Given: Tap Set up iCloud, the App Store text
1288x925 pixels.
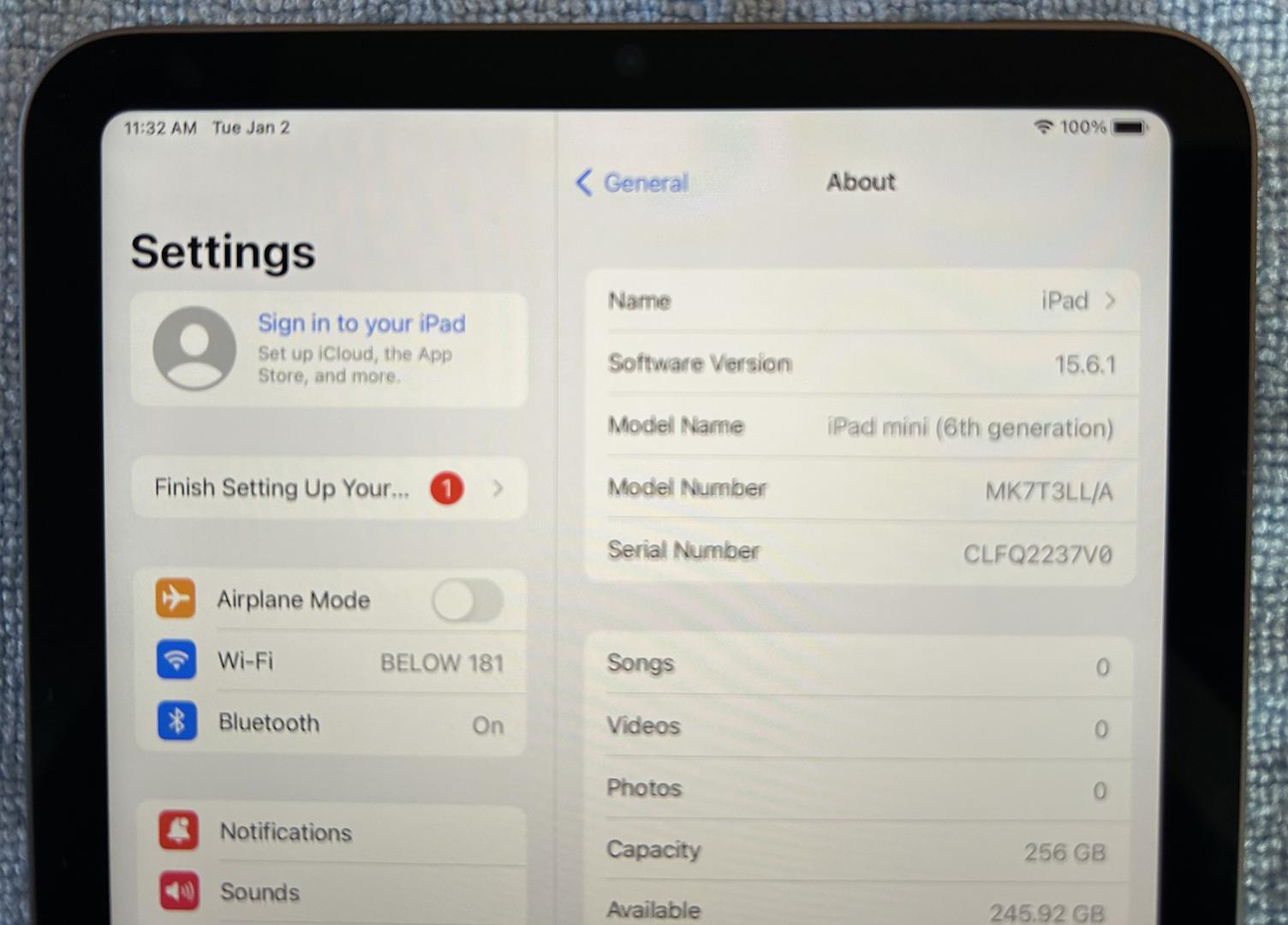Looking at the screenshot, I should click(355, 365).
